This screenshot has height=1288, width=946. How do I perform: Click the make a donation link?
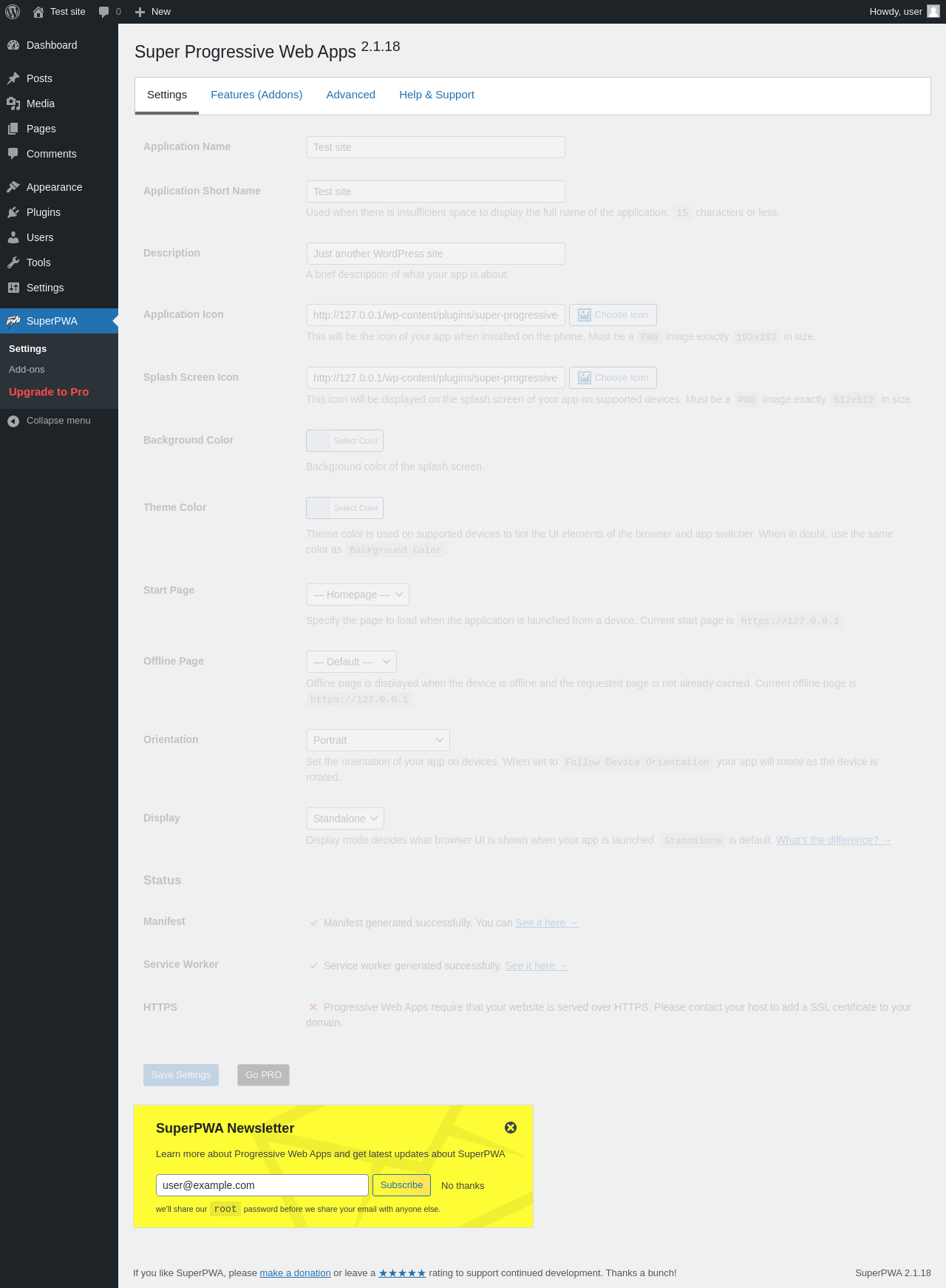point(295,1272)
